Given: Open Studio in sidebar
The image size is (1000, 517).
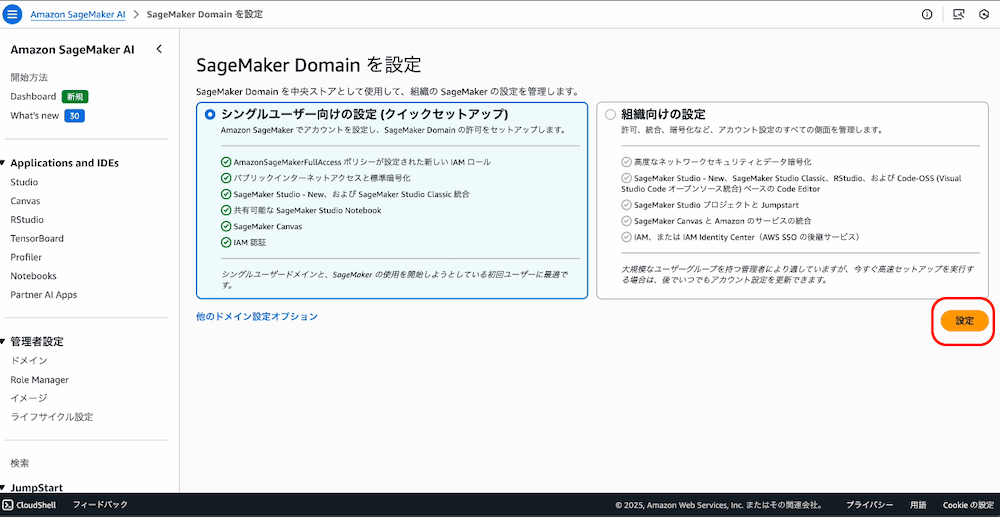Looking at the screenshot, I should pyautogui.click(x=24, y=182).
